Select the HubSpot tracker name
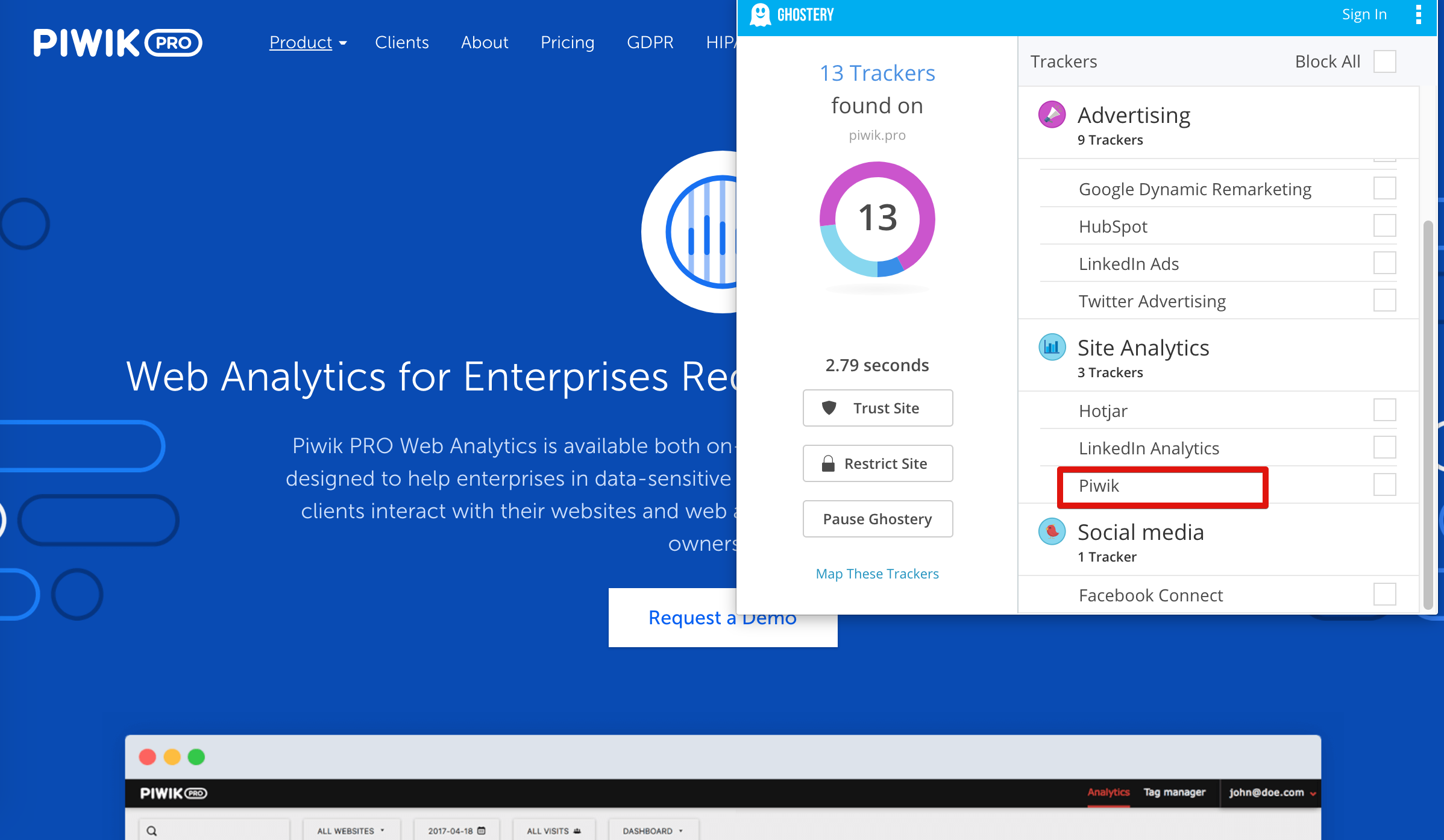 pyautogui.click(x=1113, y=227)
